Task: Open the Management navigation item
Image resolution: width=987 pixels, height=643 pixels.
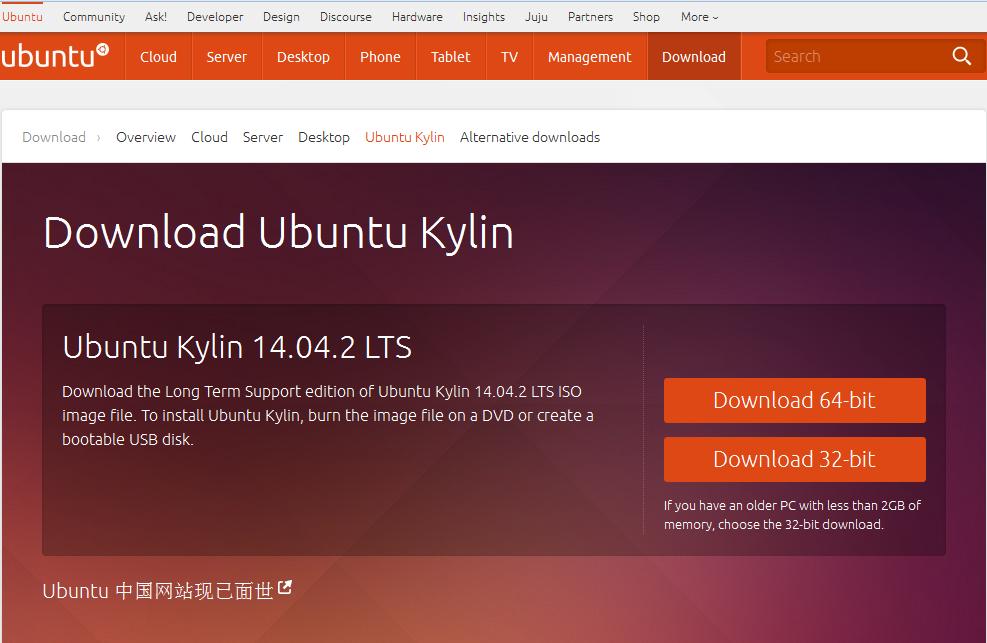Action: coord(589,57)
